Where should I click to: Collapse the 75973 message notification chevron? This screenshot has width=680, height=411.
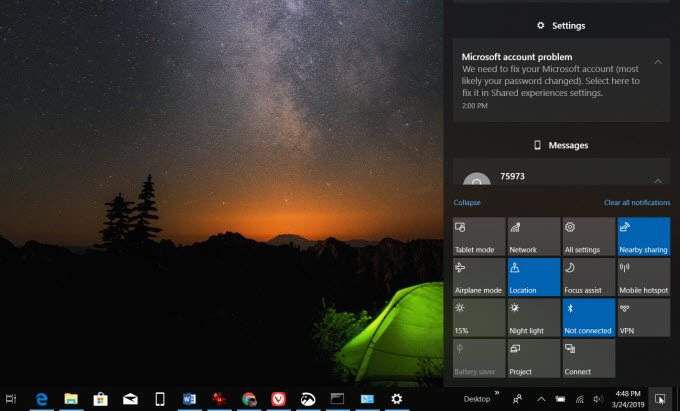658,180
